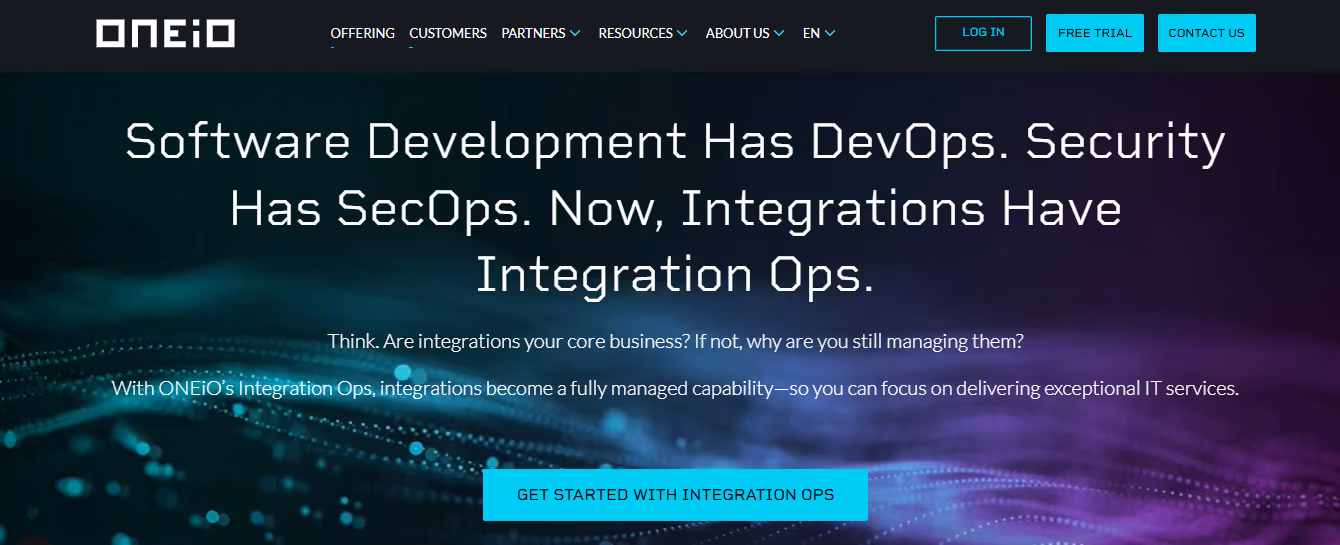Click the Contact Us button

(x=1207, y=33)
